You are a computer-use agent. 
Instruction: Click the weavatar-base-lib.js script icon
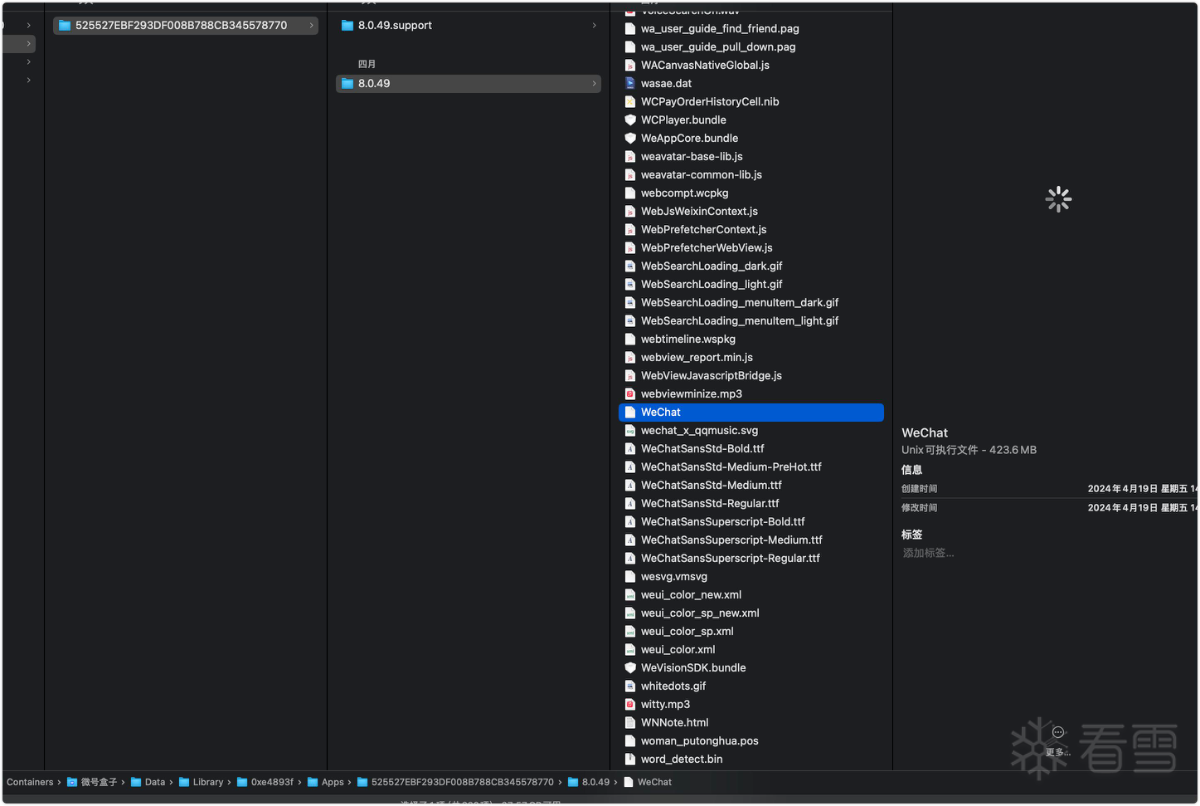coord(630,156)
